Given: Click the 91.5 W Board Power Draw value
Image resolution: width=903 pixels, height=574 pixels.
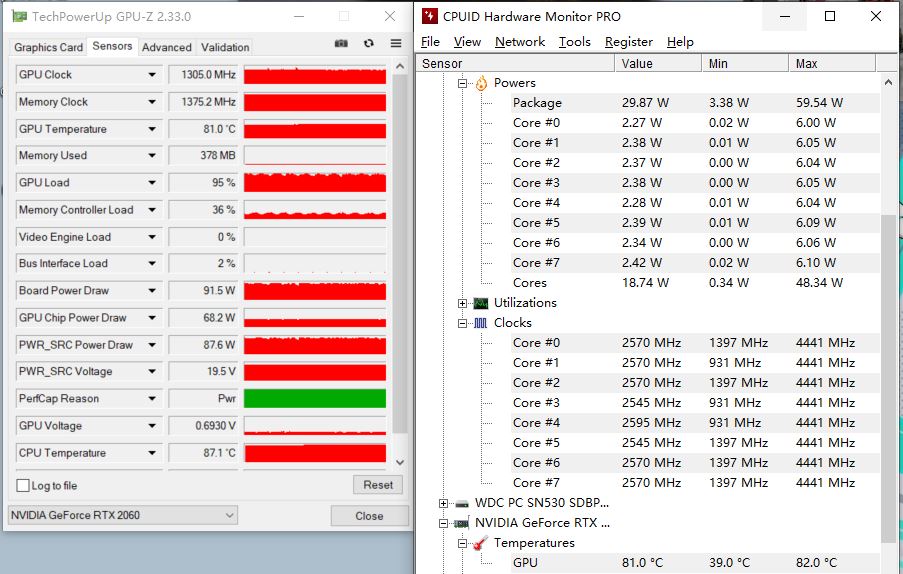Looking at the screenshot, I should pos(219,291).
